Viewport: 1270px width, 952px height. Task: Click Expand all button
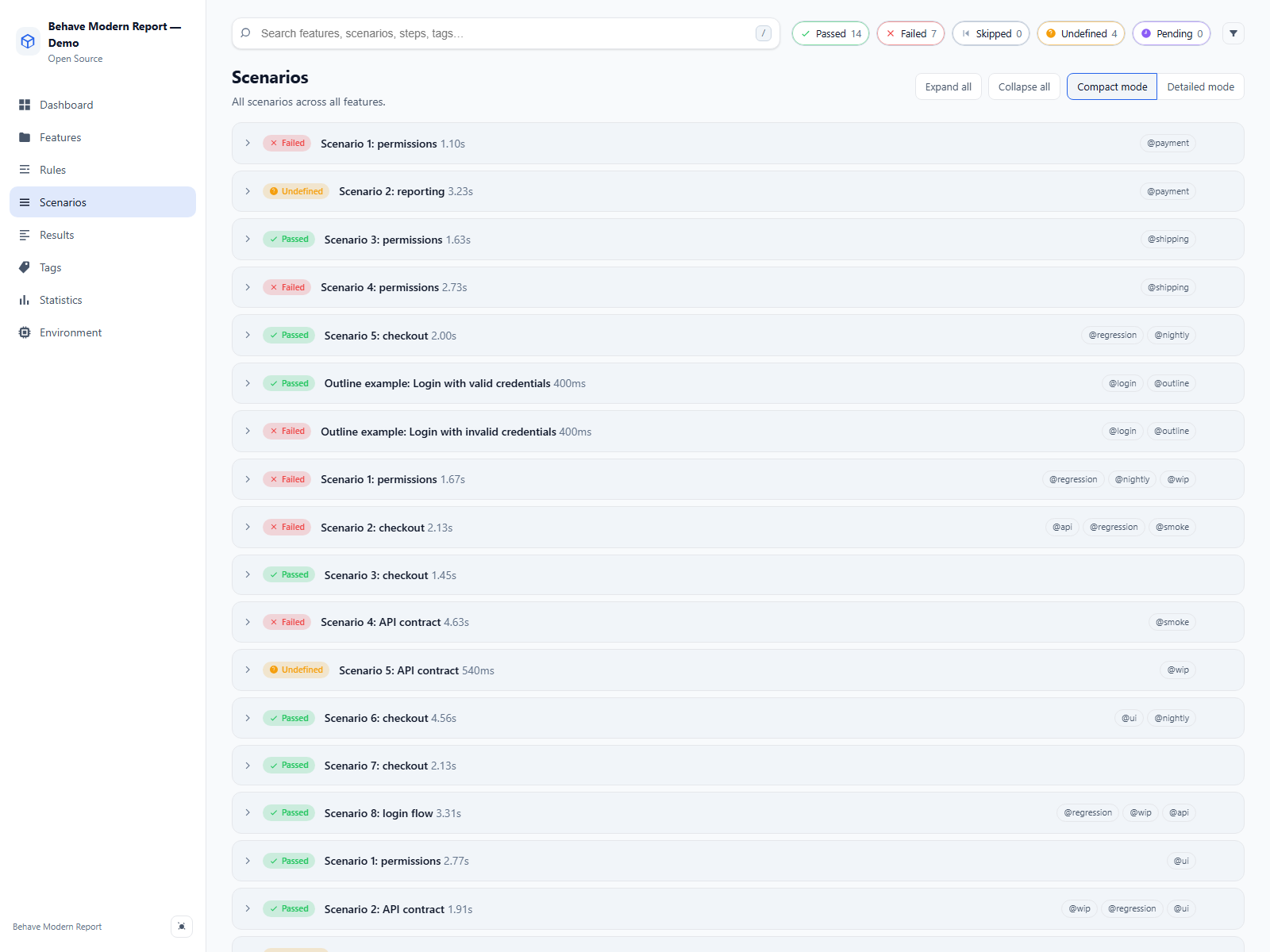tap(949, 87)
